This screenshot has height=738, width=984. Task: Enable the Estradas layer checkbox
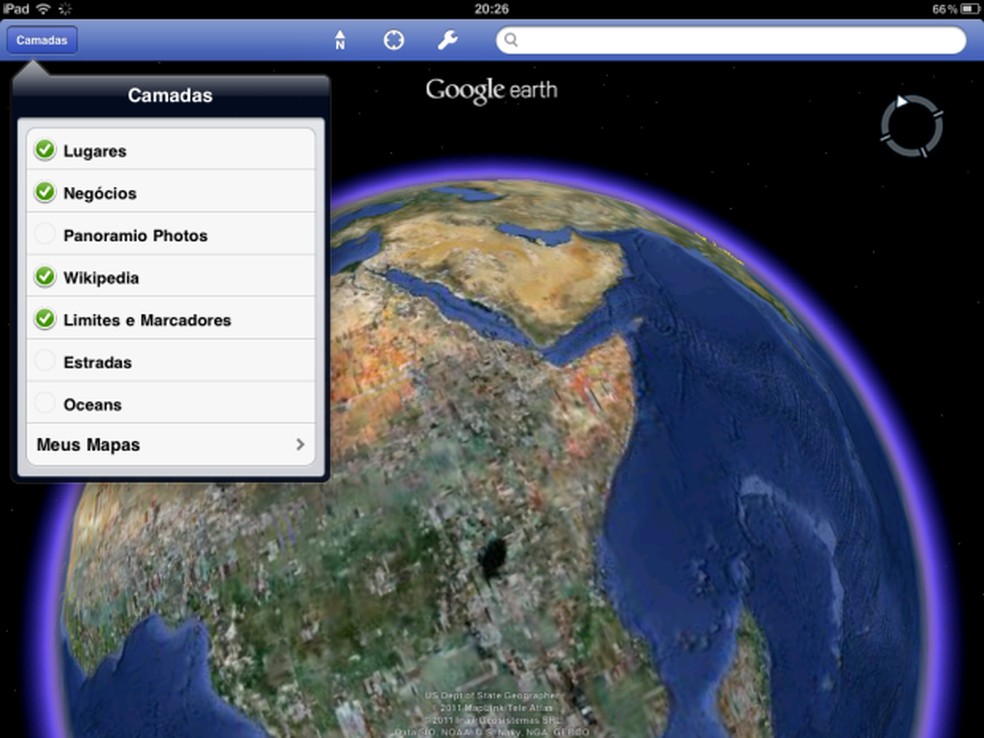(45, 361)
